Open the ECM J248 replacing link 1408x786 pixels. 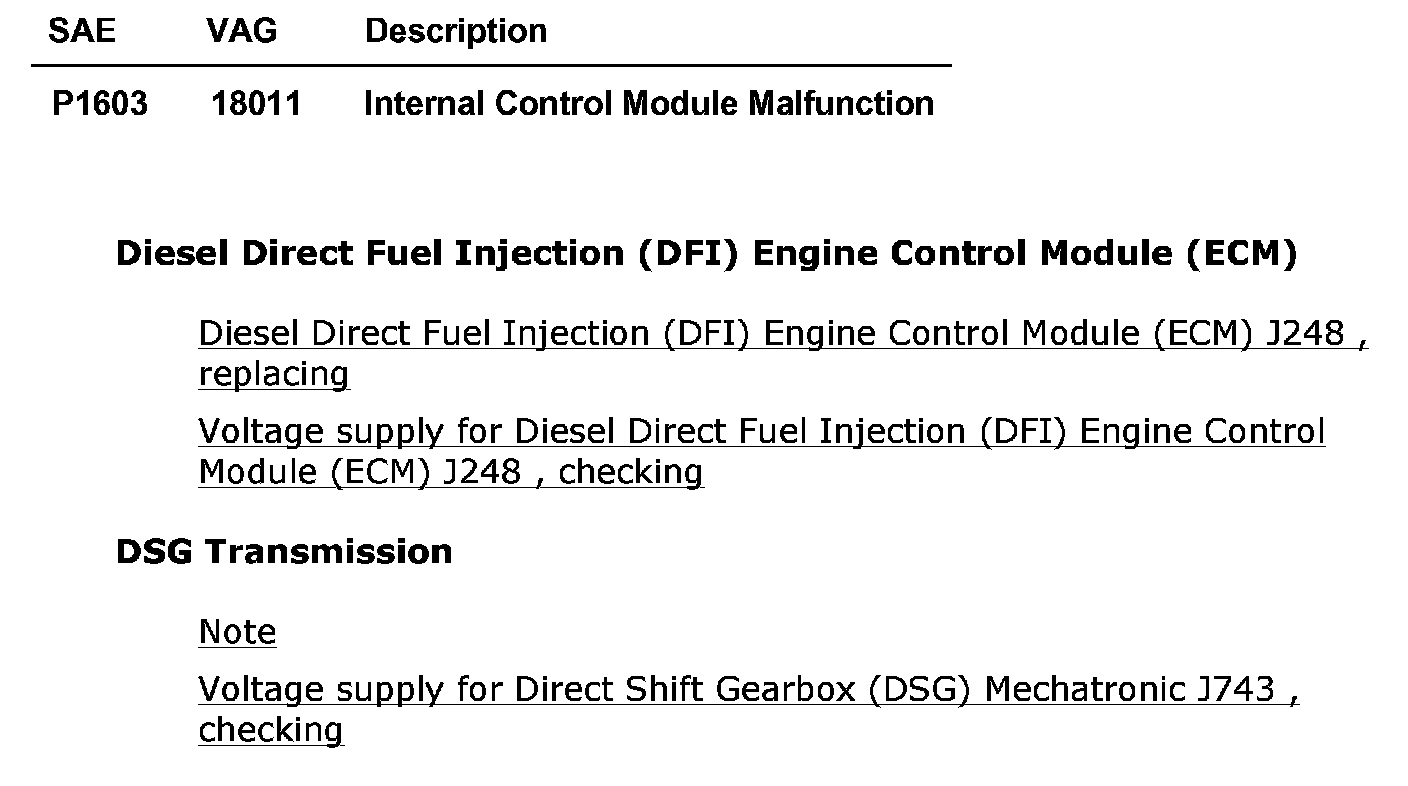(783, 353)
